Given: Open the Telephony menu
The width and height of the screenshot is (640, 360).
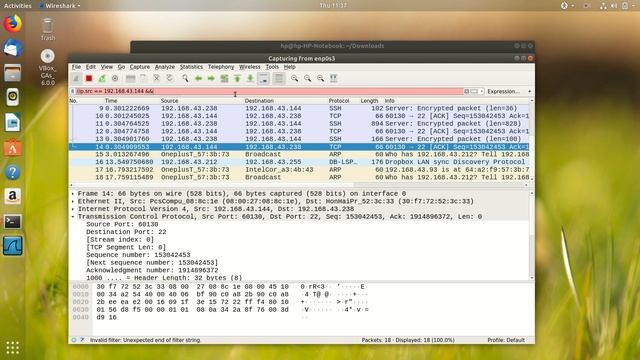Looking at the screenshot, I should (221, 67).
